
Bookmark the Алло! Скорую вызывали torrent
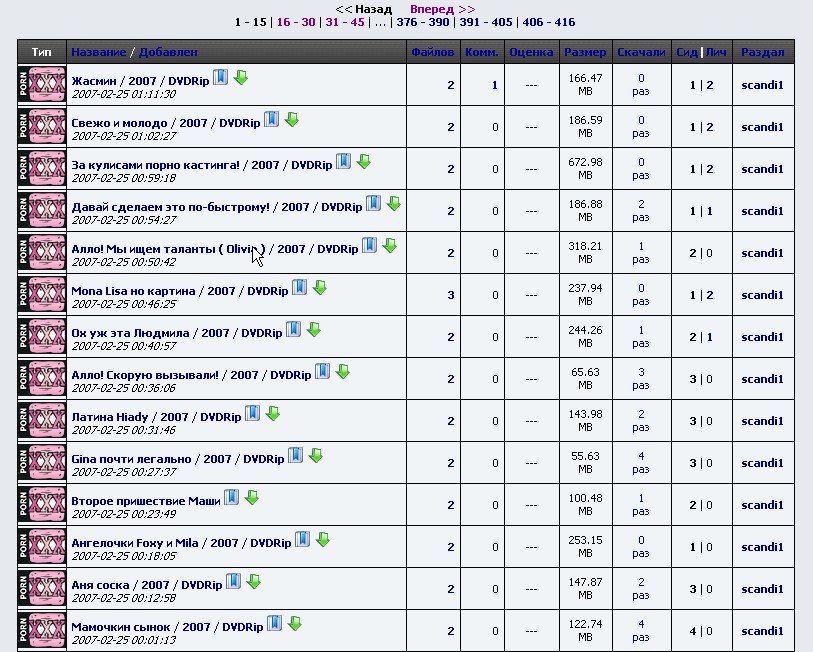point(323,371)
